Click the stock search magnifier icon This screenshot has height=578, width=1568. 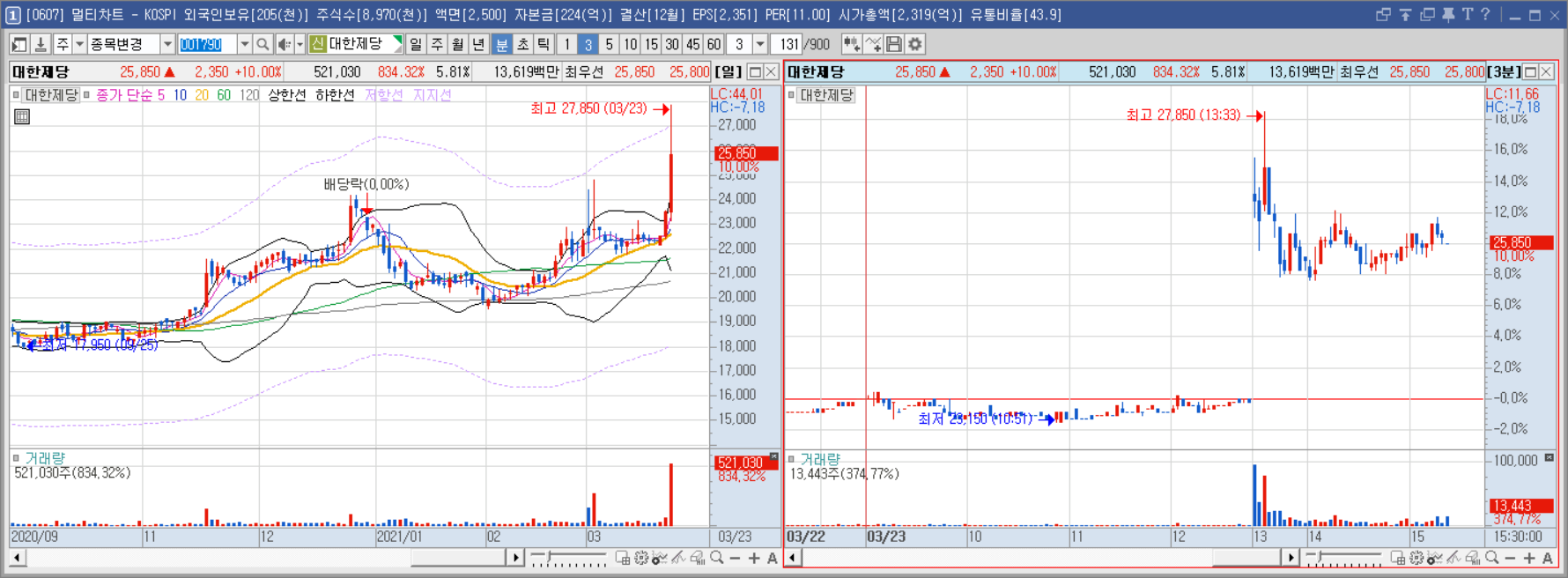(x=263, y=44)
